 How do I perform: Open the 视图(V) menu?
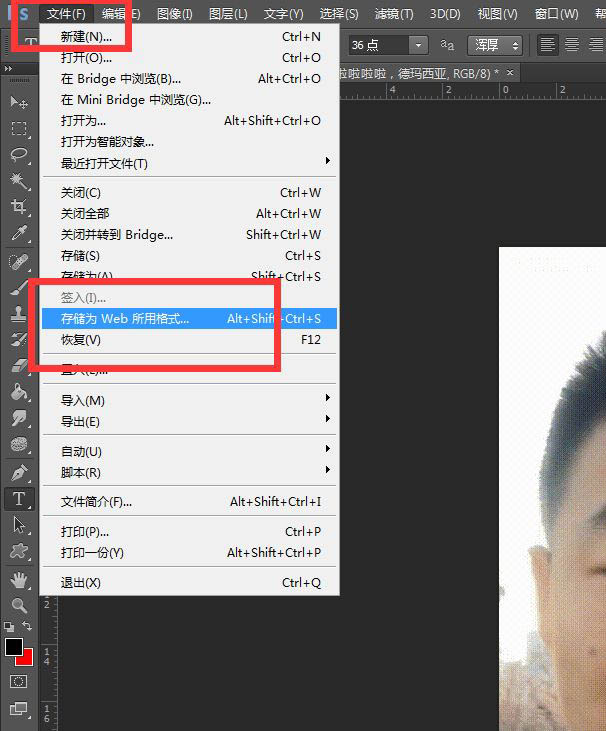497,14
